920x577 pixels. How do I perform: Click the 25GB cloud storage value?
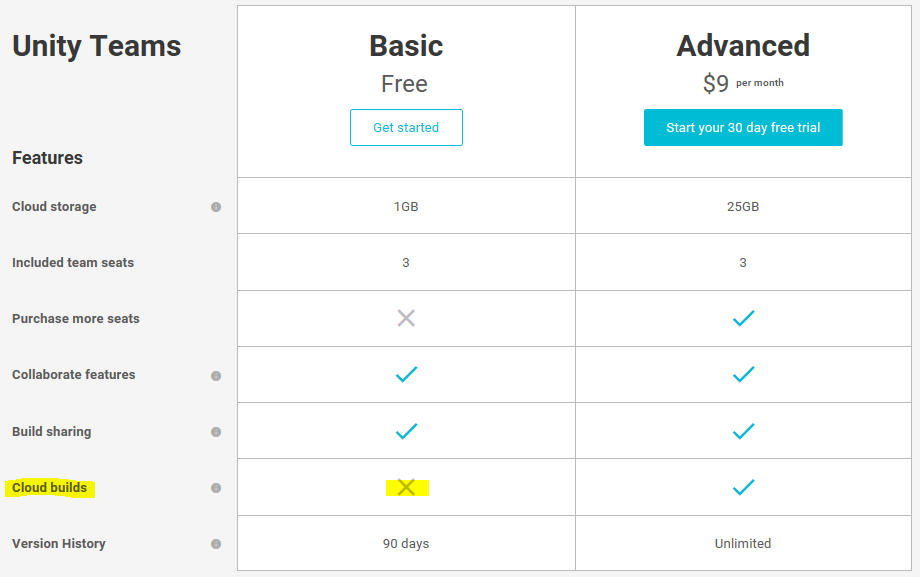pyautogui.click(x=743, y=207)
